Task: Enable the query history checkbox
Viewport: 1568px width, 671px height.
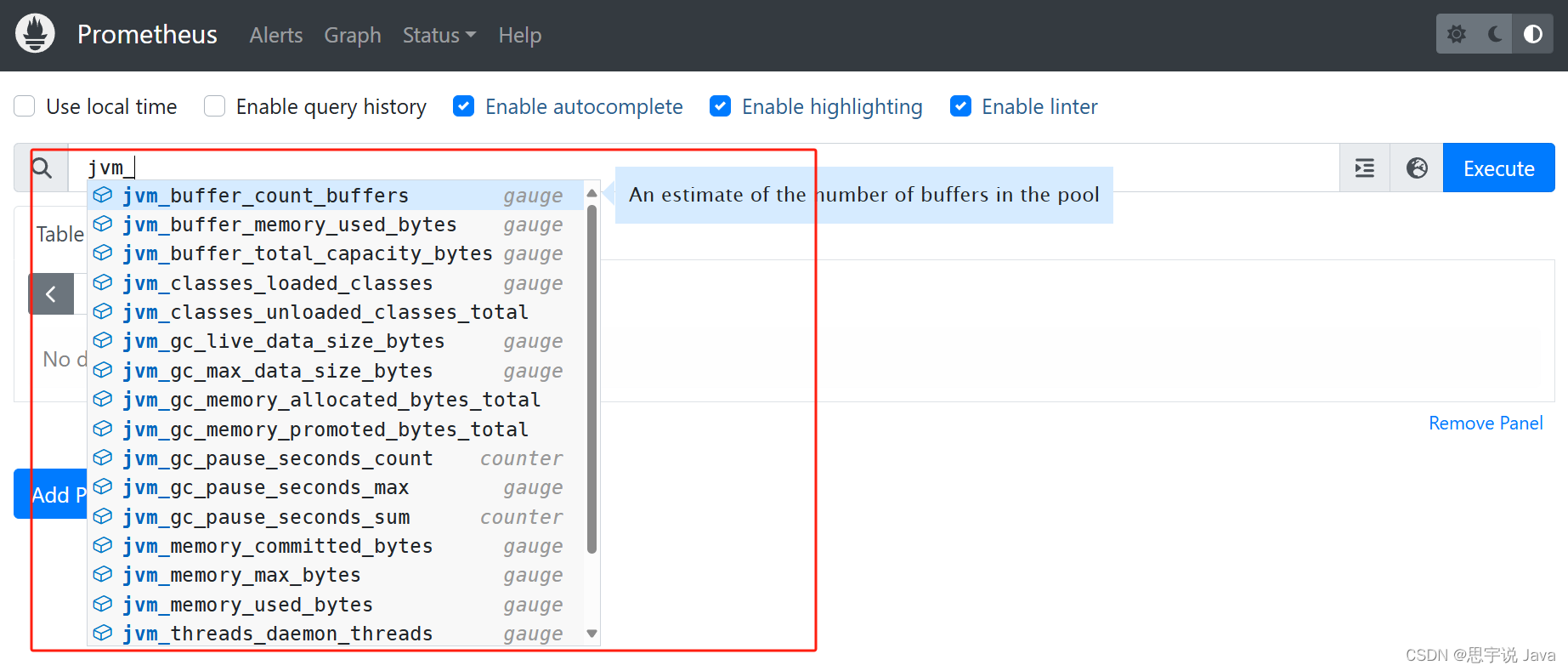Action: click(x=215, y=106)
